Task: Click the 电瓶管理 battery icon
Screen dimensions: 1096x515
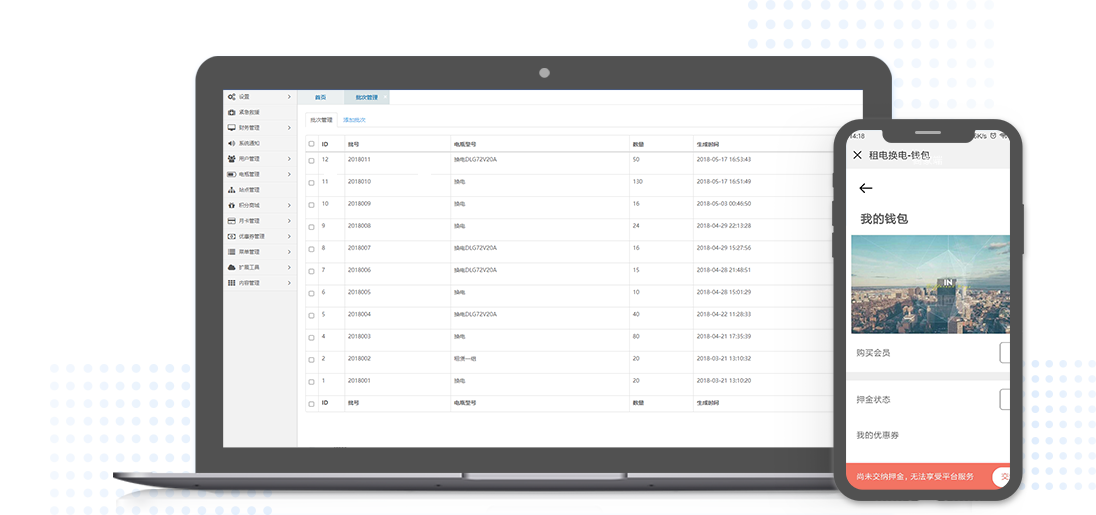Action: 232,174
